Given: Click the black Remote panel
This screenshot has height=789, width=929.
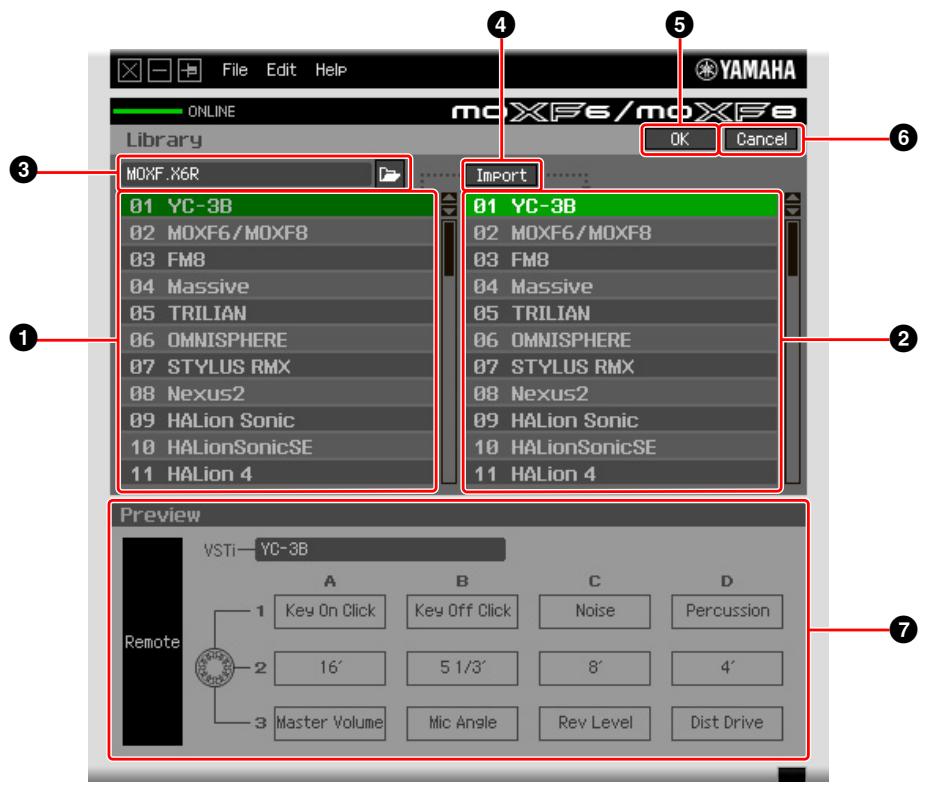Looking at the screenshot, I should coord(152,642).
